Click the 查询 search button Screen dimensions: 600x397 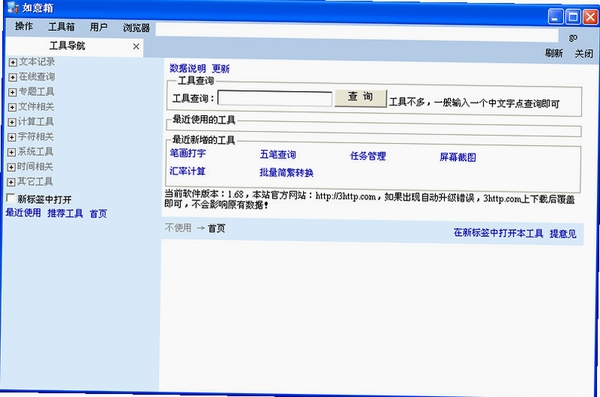360,98
